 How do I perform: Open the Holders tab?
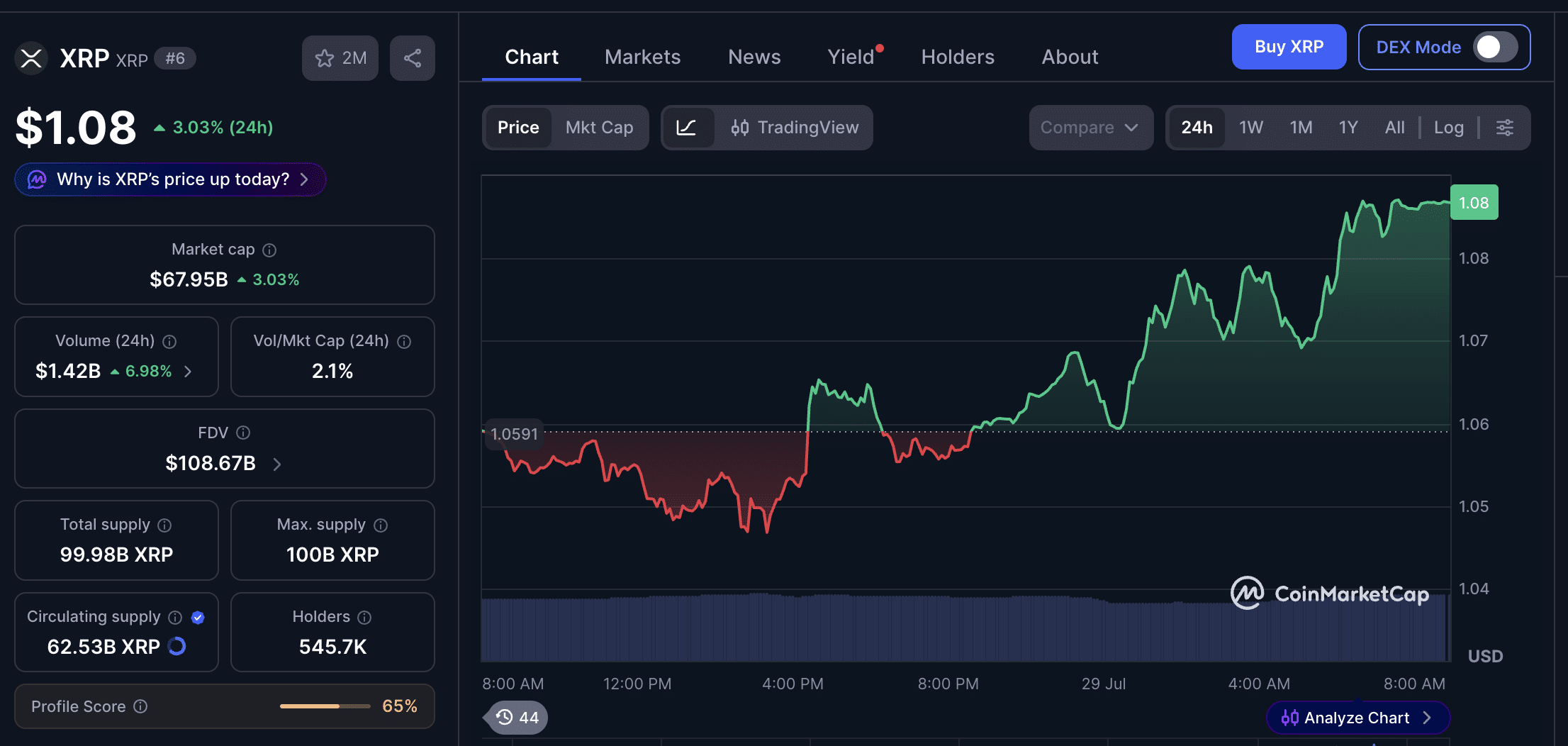[958, 57]
